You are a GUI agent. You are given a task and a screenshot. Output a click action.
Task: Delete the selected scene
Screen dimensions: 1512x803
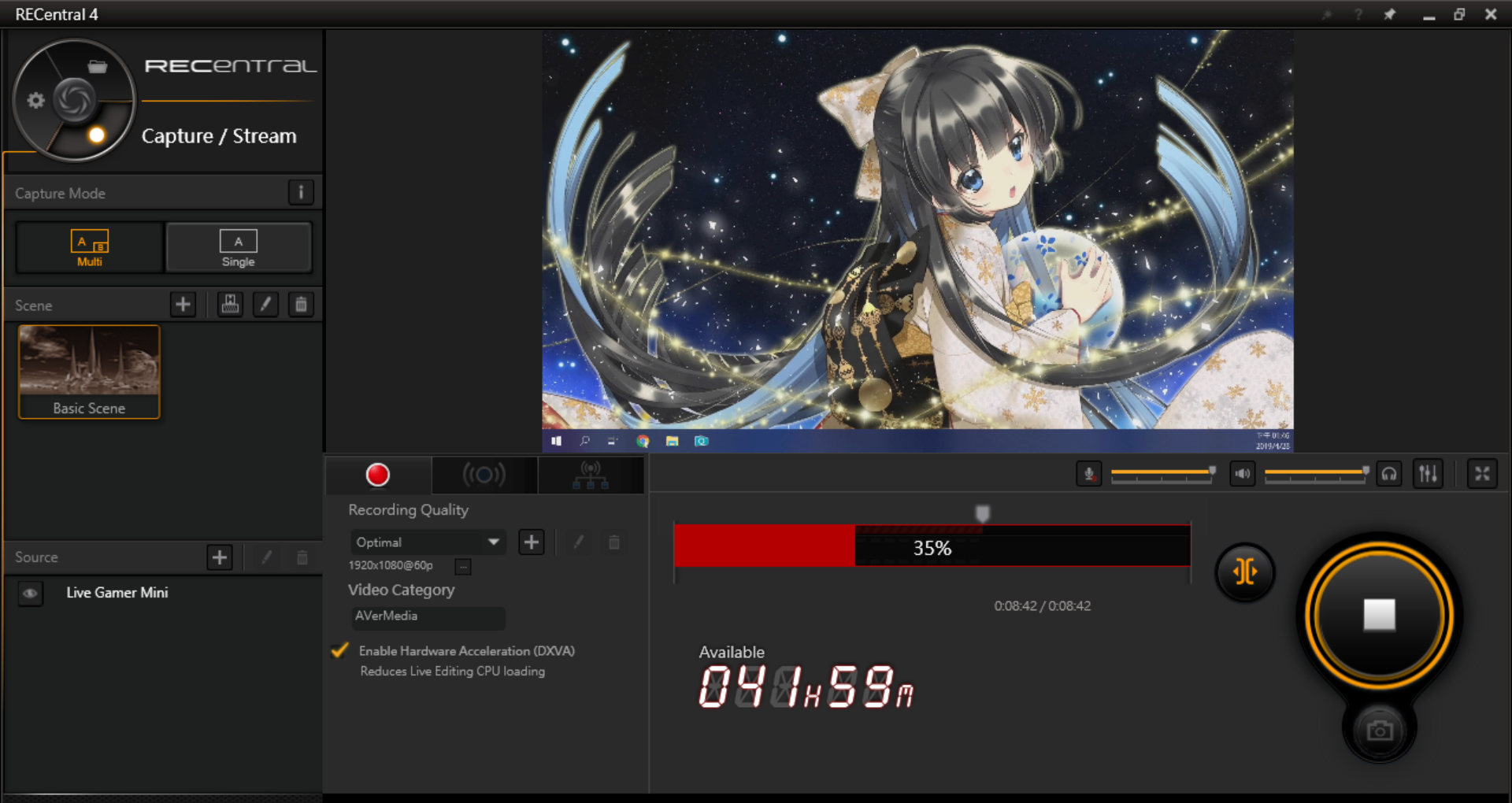click(301, 305)
